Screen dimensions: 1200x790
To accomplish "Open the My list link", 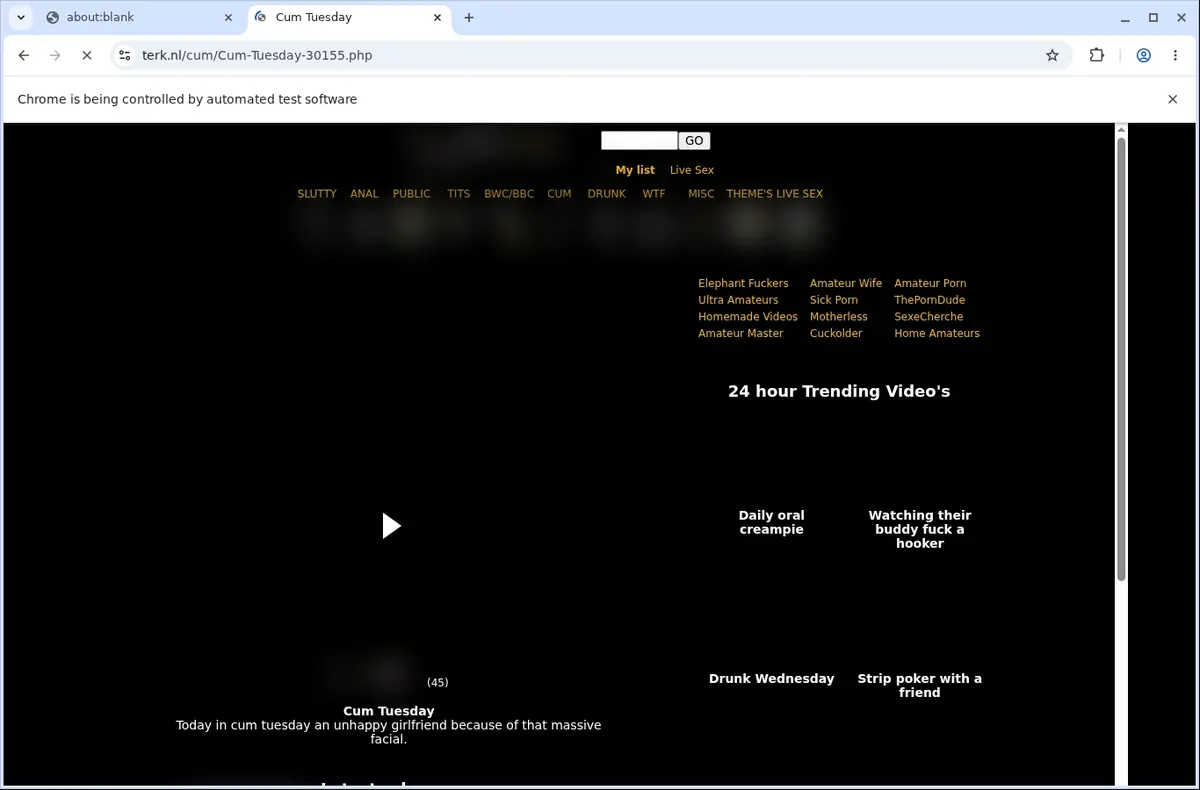I will pyautogui.click(x=635, y=170).
